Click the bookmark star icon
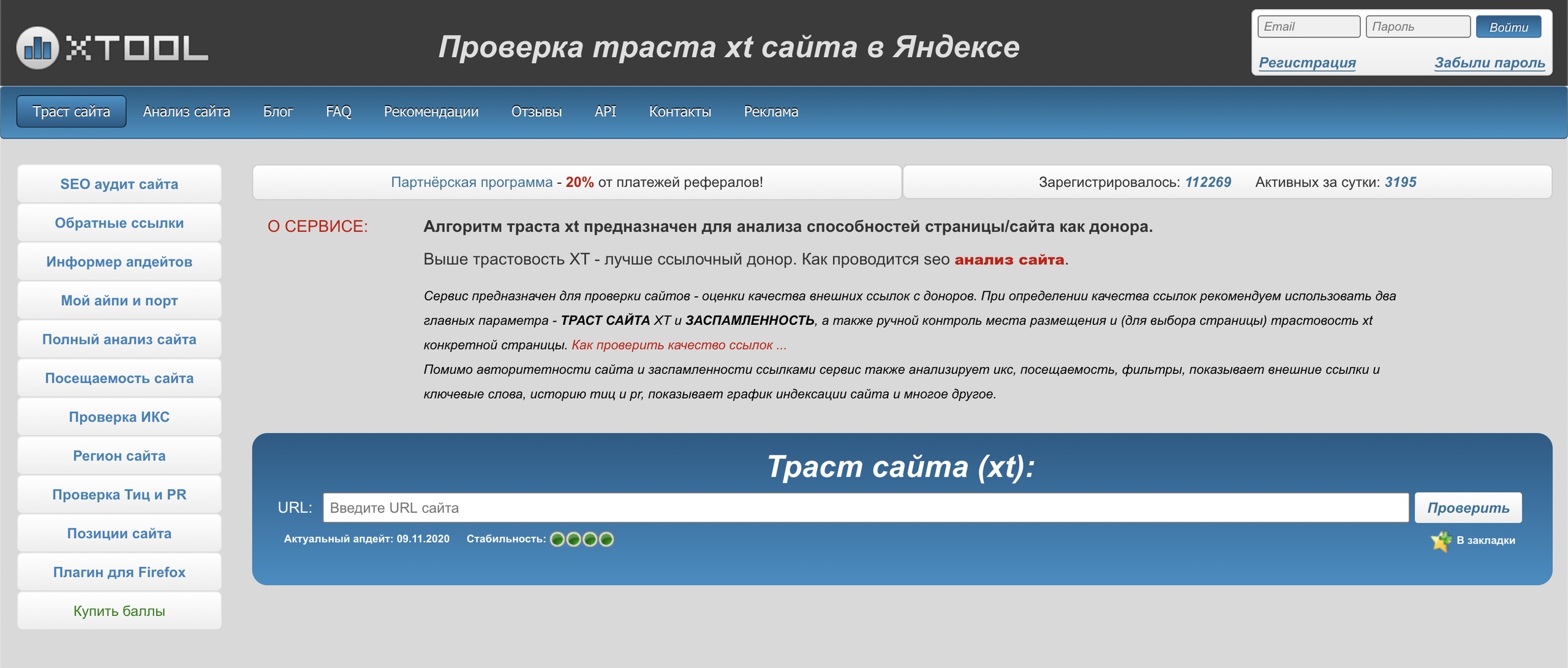 point(1441,541)
